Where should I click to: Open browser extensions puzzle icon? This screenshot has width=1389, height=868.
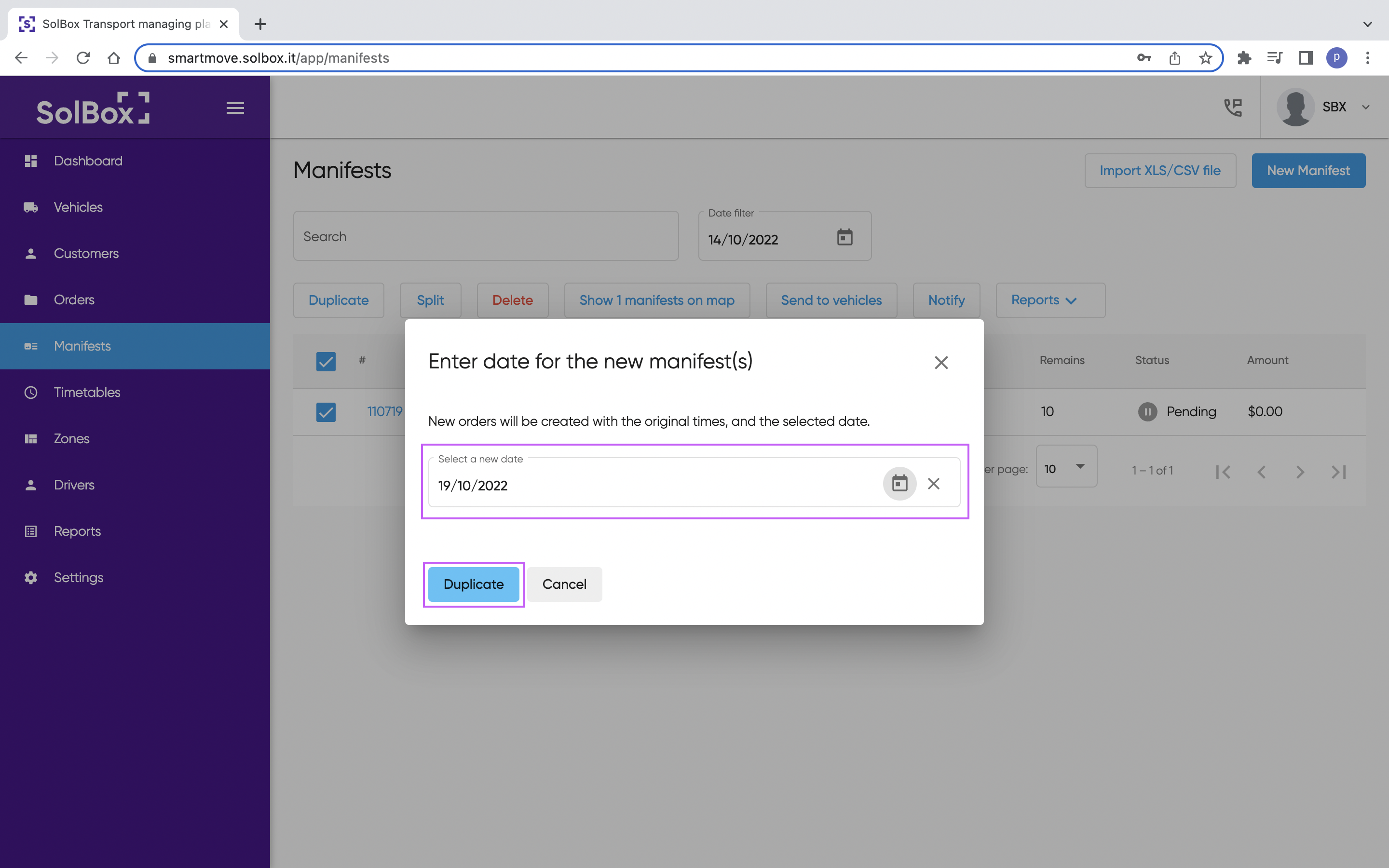pyautogui.click(x=1244, y=58)
